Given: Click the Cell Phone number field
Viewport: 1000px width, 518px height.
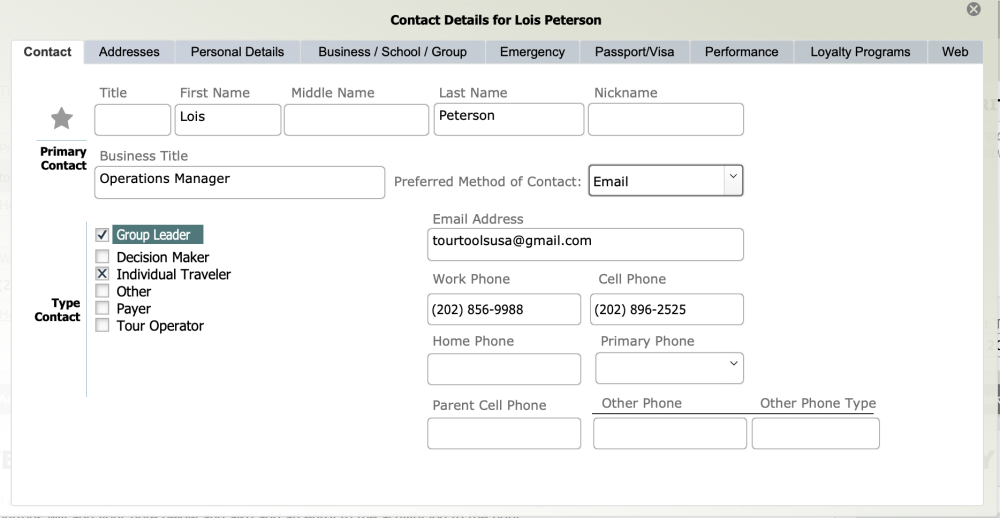Looking at the screenshot, I should point(666,309).
